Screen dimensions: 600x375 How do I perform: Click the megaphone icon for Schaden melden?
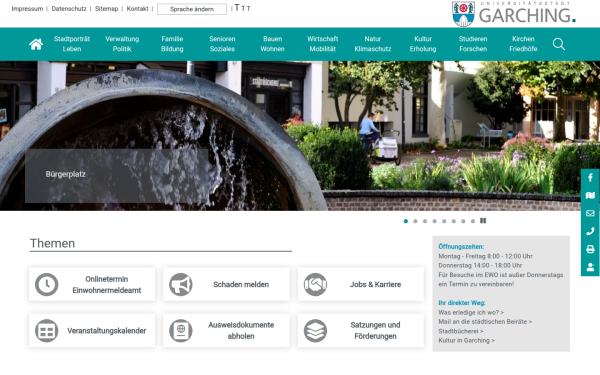181,284
